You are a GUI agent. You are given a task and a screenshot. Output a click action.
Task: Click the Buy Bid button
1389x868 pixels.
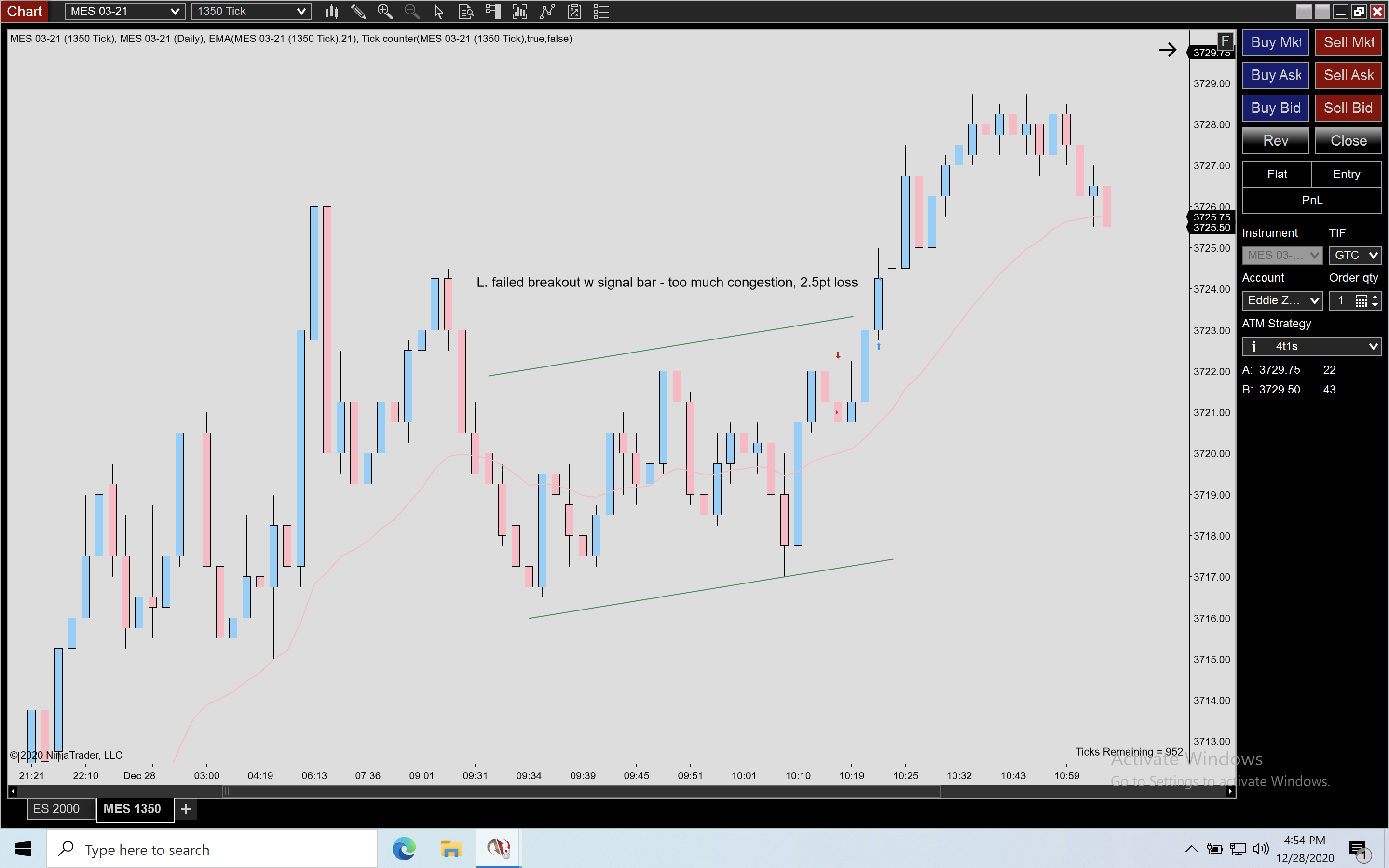point(1275,108)
